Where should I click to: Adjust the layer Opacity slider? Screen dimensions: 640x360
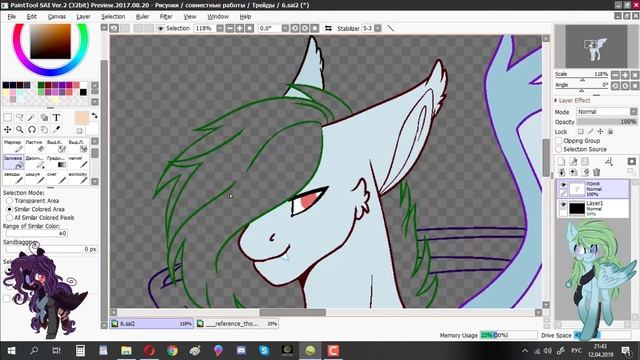pyautogui.click(x=607, y=122)
